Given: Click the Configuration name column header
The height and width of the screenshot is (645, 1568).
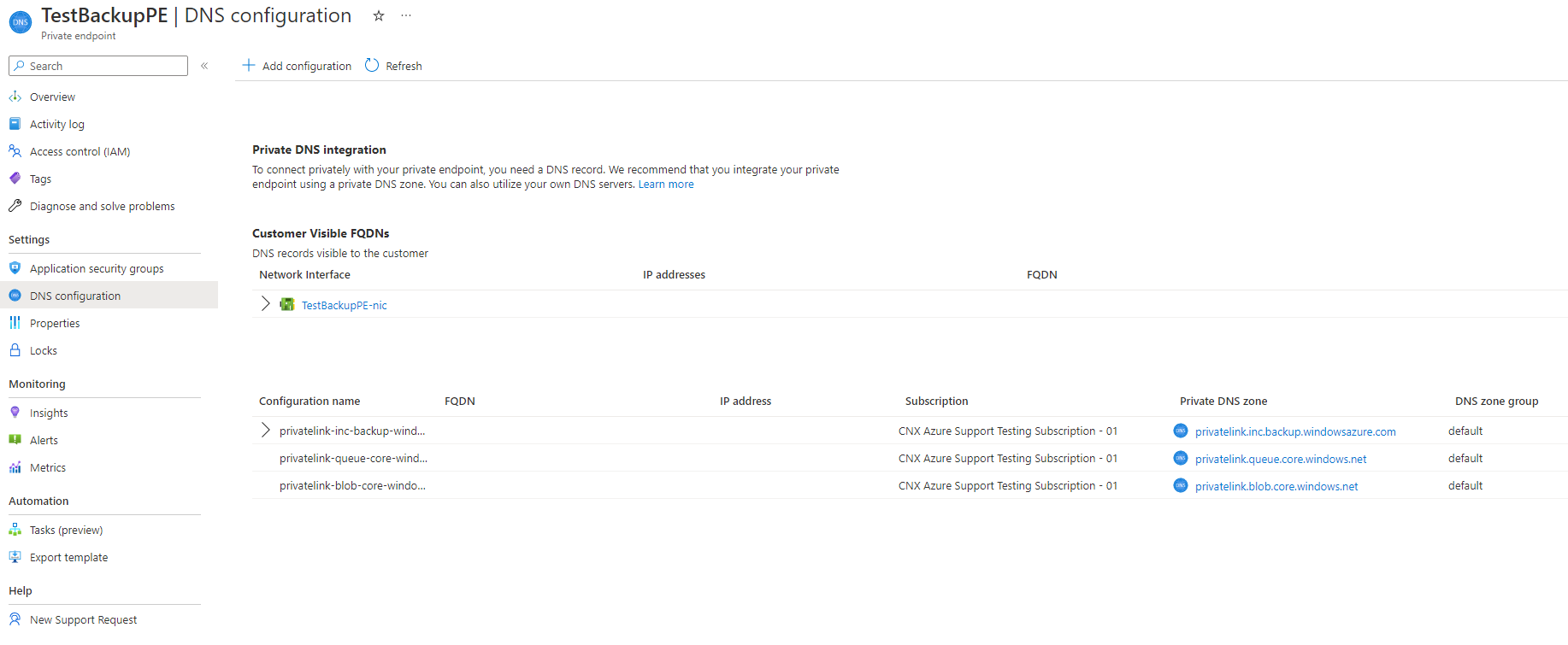Looking at the screenshot, I should point(309,402).
